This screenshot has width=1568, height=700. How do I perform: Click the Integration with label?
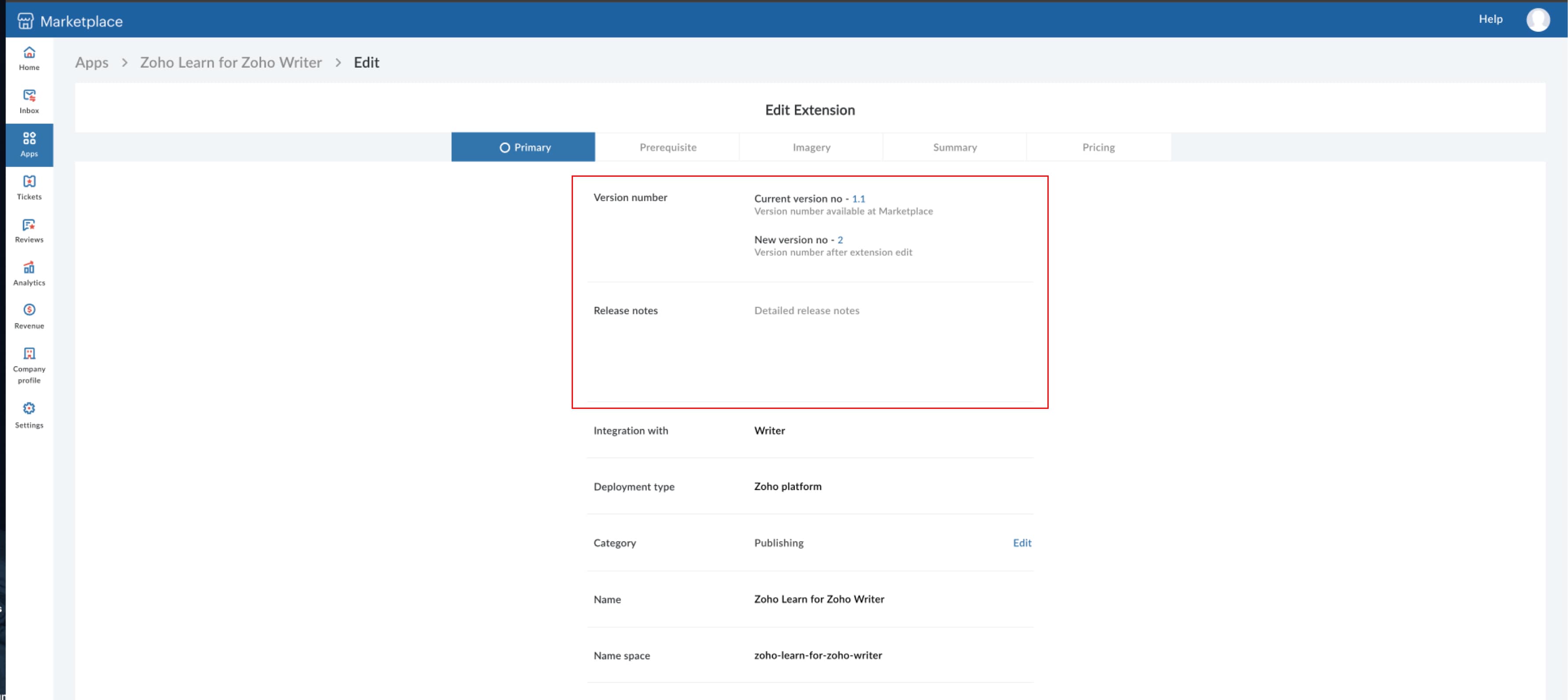[x=631, y=431]
